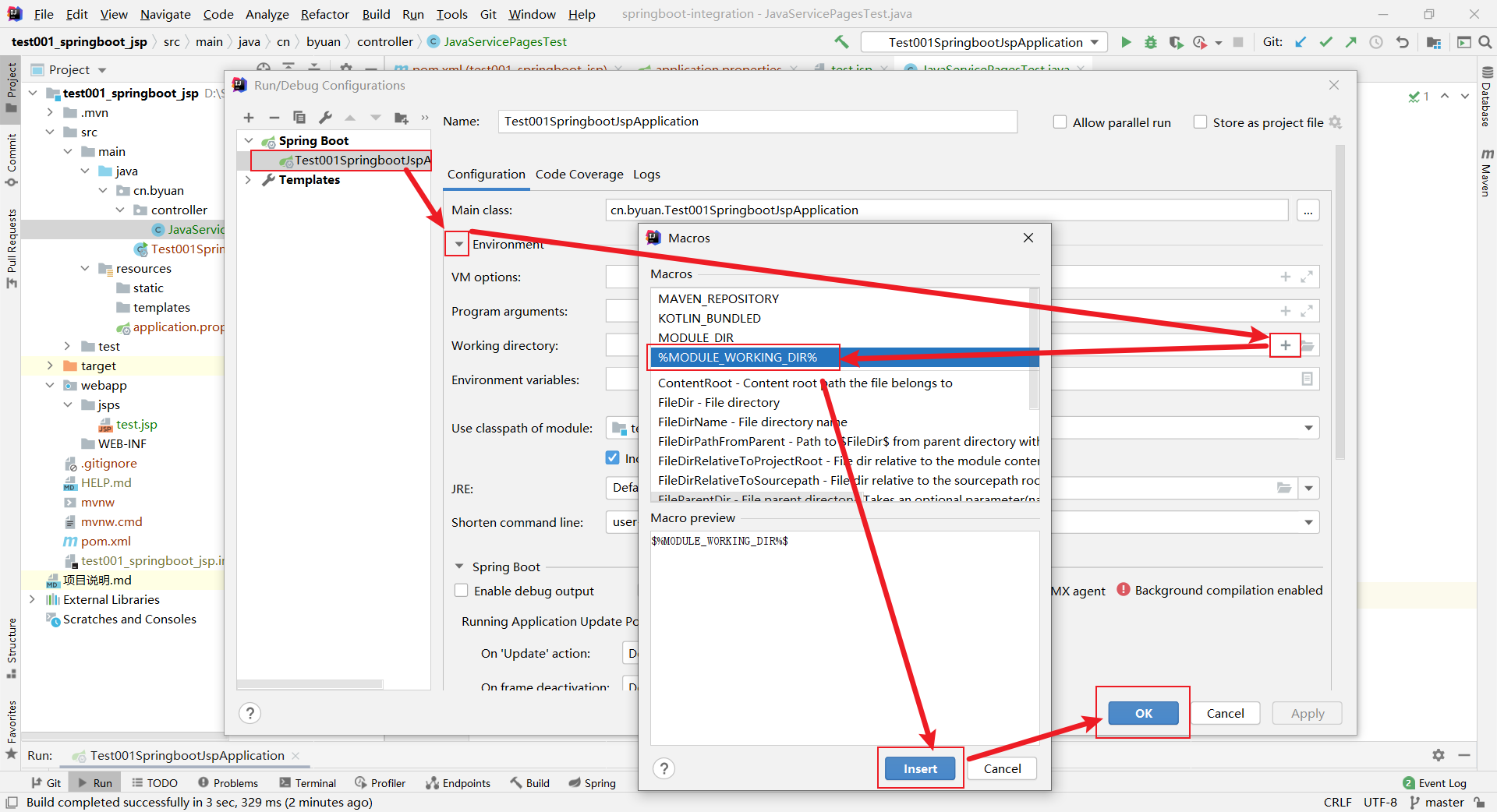The height and width of the screenshot is (812, 1497).
Task: Enable Store as project file checkbox
Action: pos(1201,122)
